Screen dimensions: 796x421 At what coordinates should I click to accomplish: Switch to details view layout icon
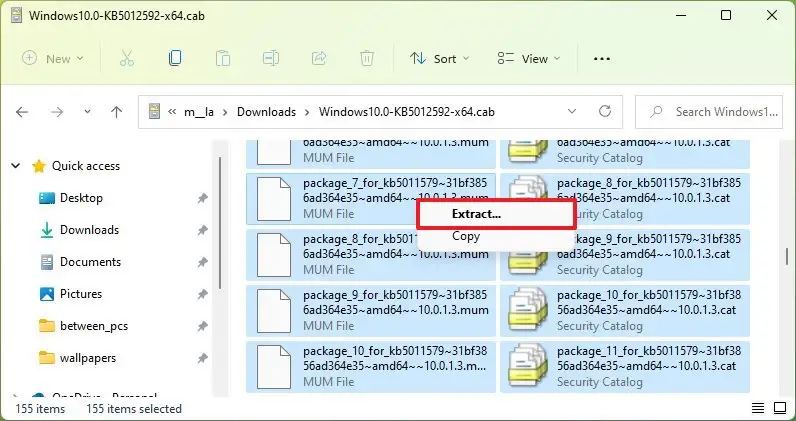pos(758,408)
